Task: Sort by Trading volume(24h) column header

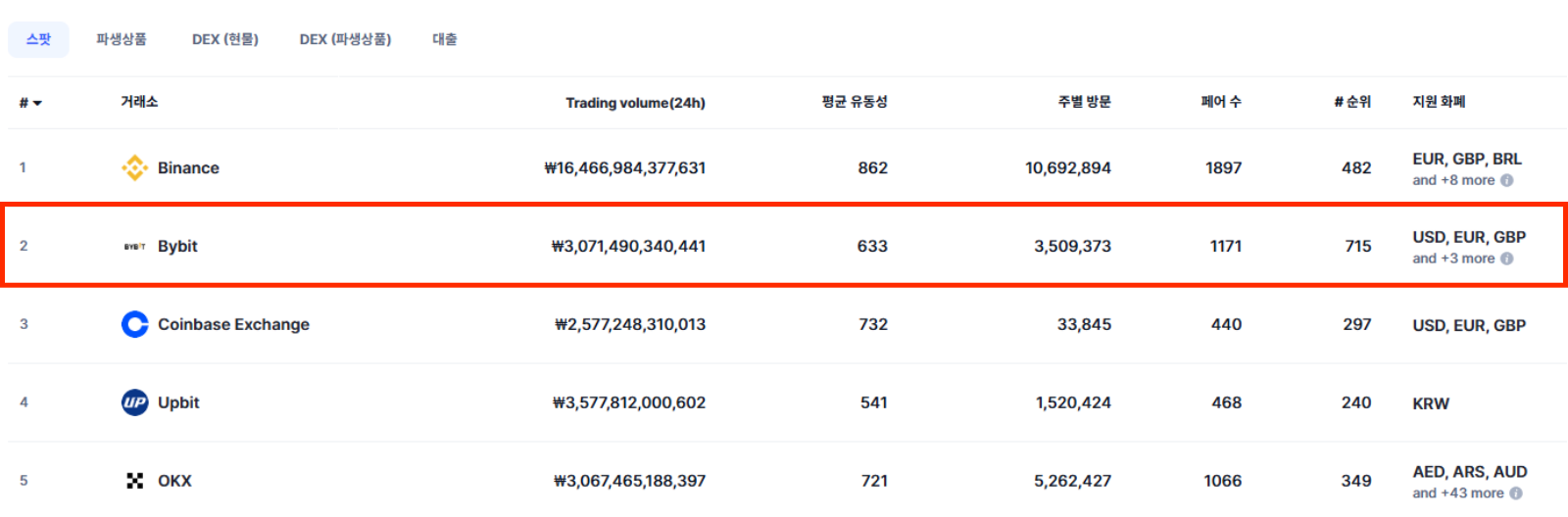Action: (635, 103)
